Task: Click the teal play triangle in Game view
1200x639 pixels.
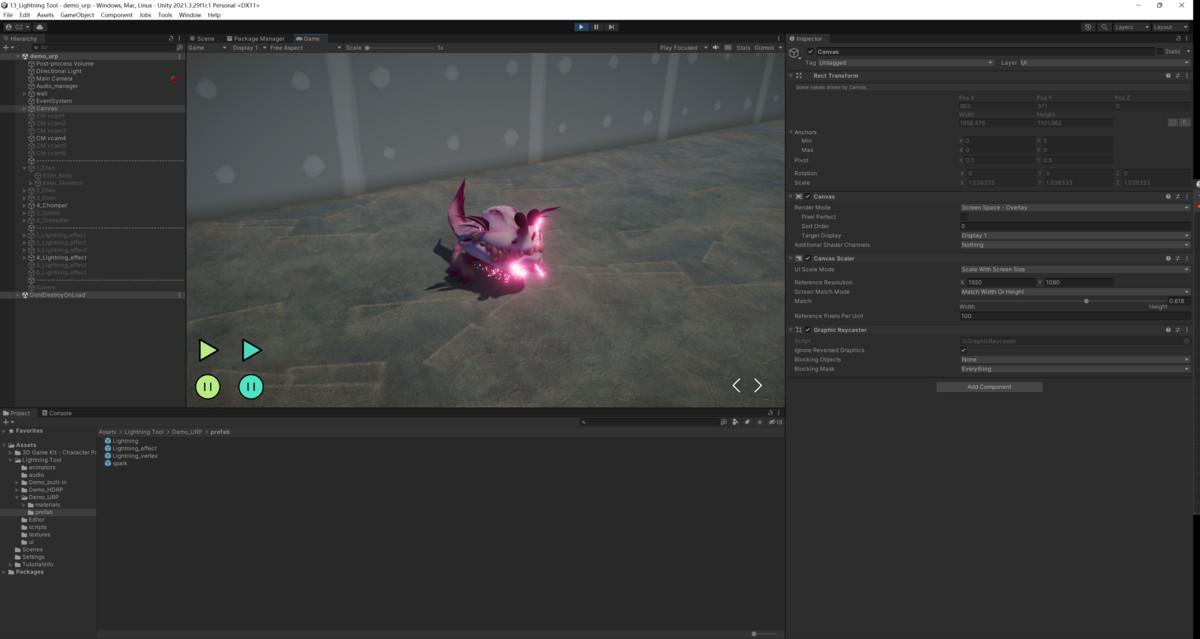Action: [x=251, y=349]
